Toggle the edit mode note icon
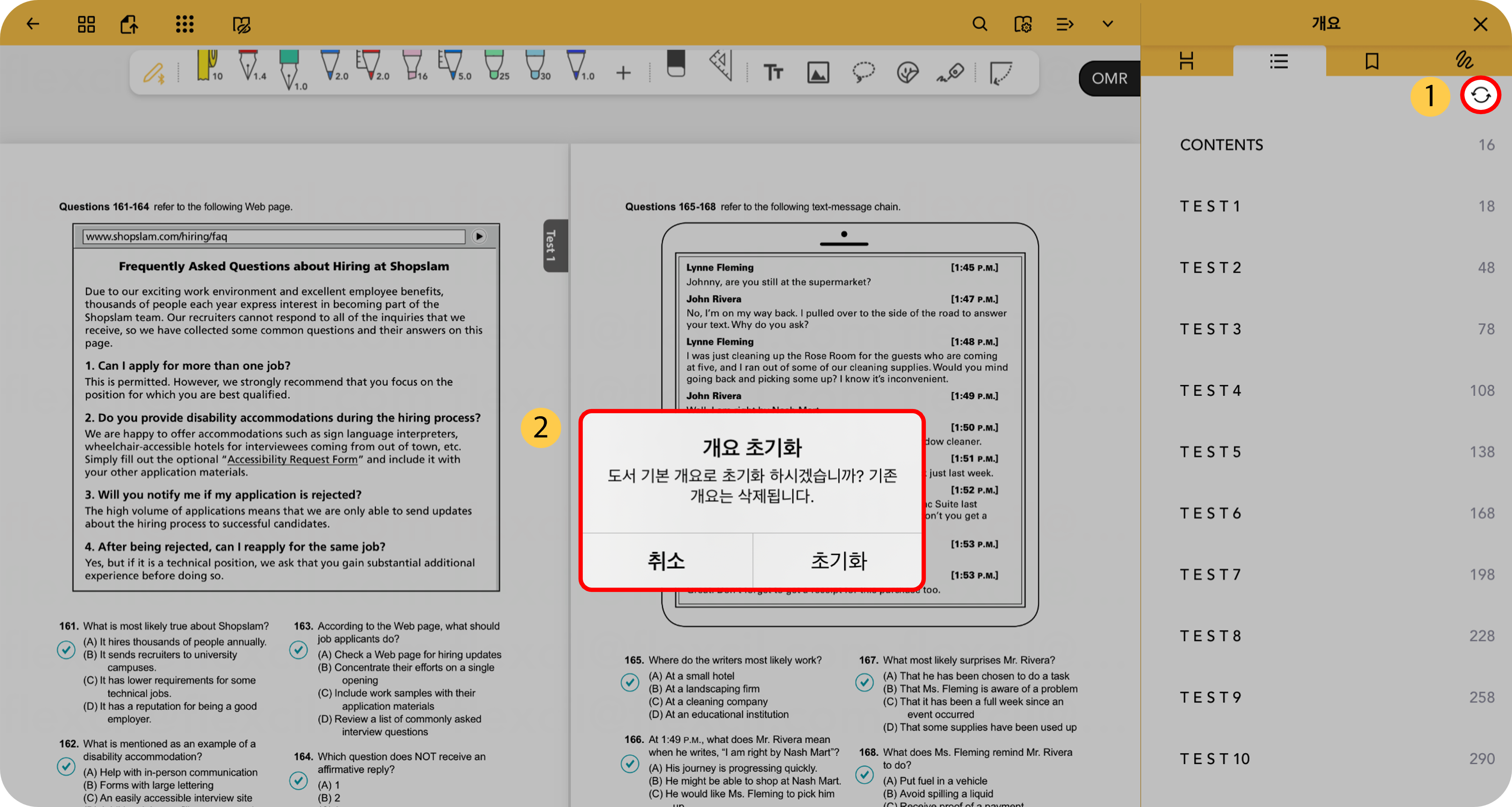This screenshot has width=1512, height=807. pos(241,25)
